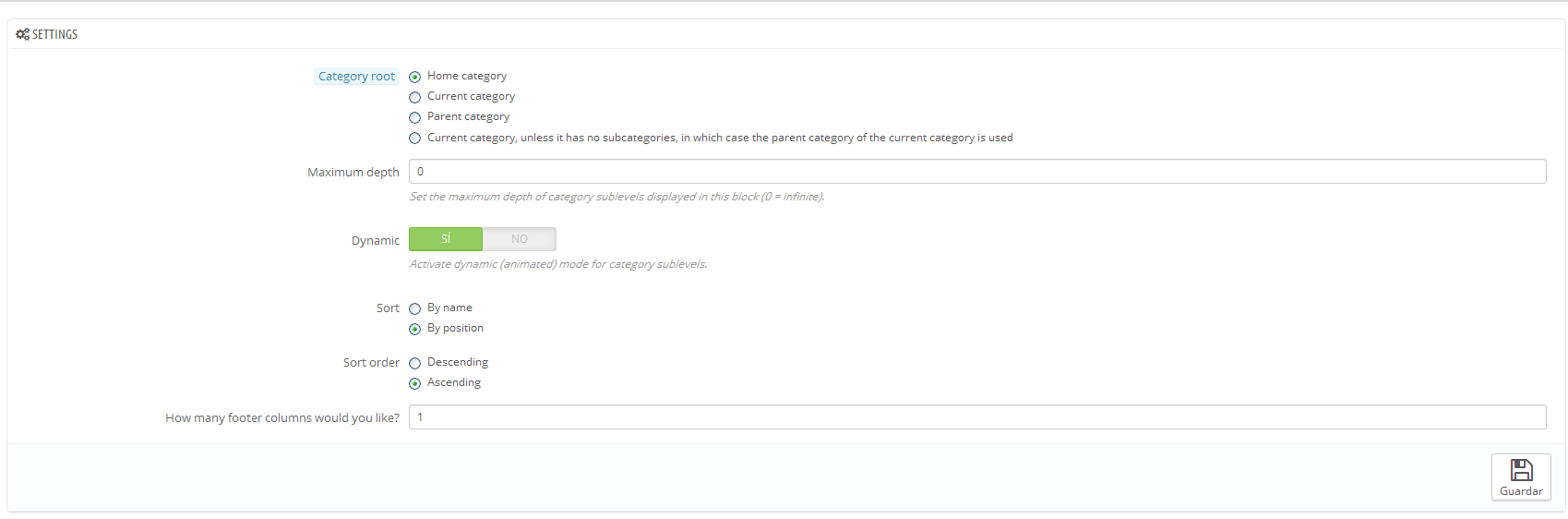Viewport: 1568px width, 519px height.
Task: Set sort order to Descending
Action: 414,363
